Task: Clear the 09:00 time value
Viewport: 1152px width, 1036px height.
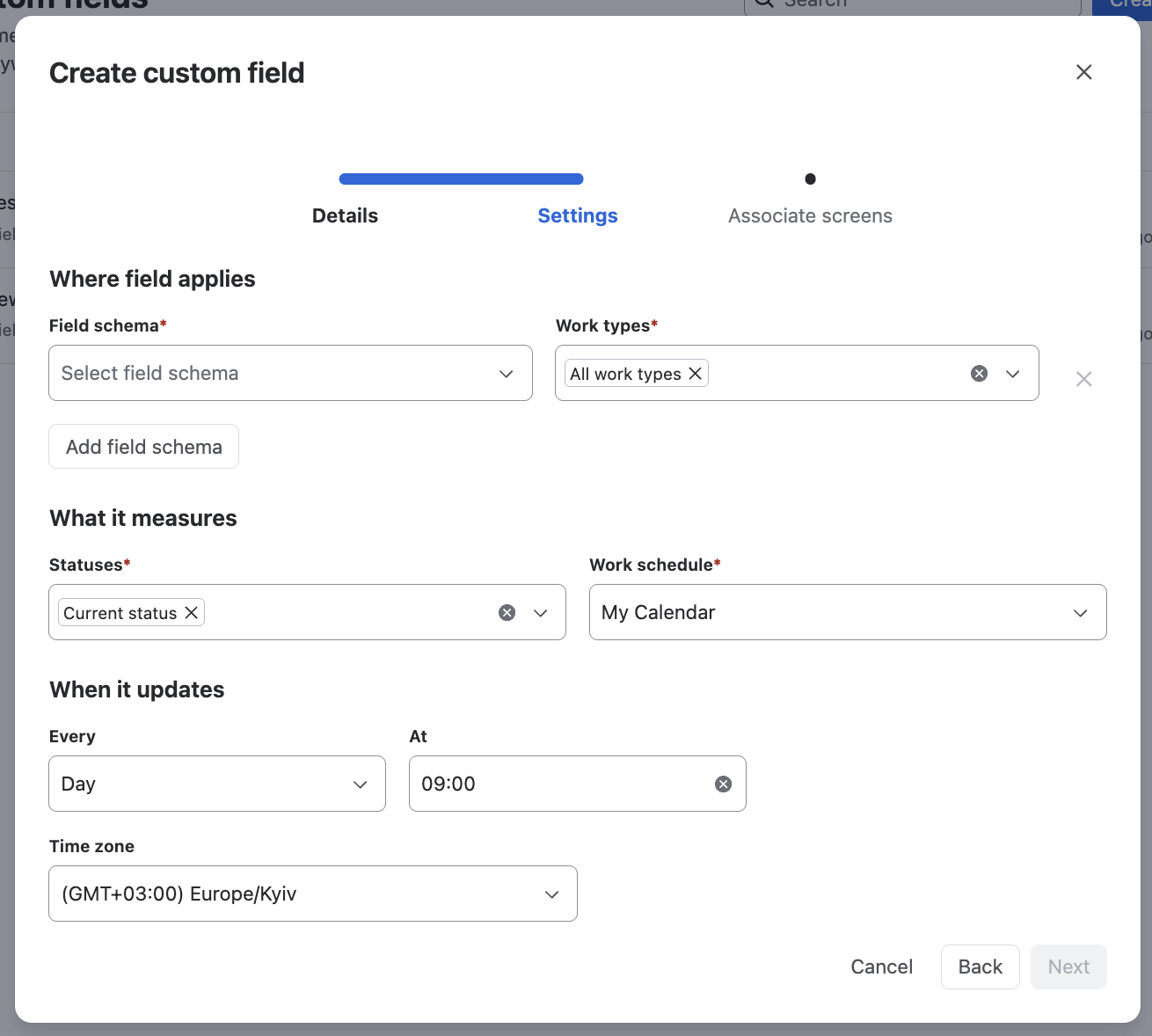Action: [723, 784]
